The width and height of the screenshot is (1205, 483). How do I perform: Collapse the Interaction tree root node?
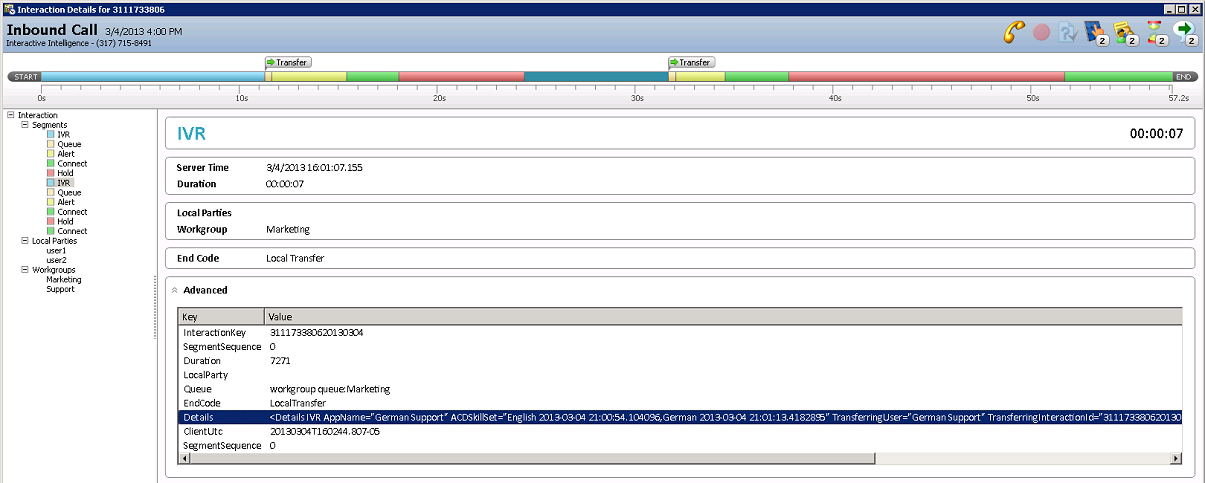click(10, 115)
